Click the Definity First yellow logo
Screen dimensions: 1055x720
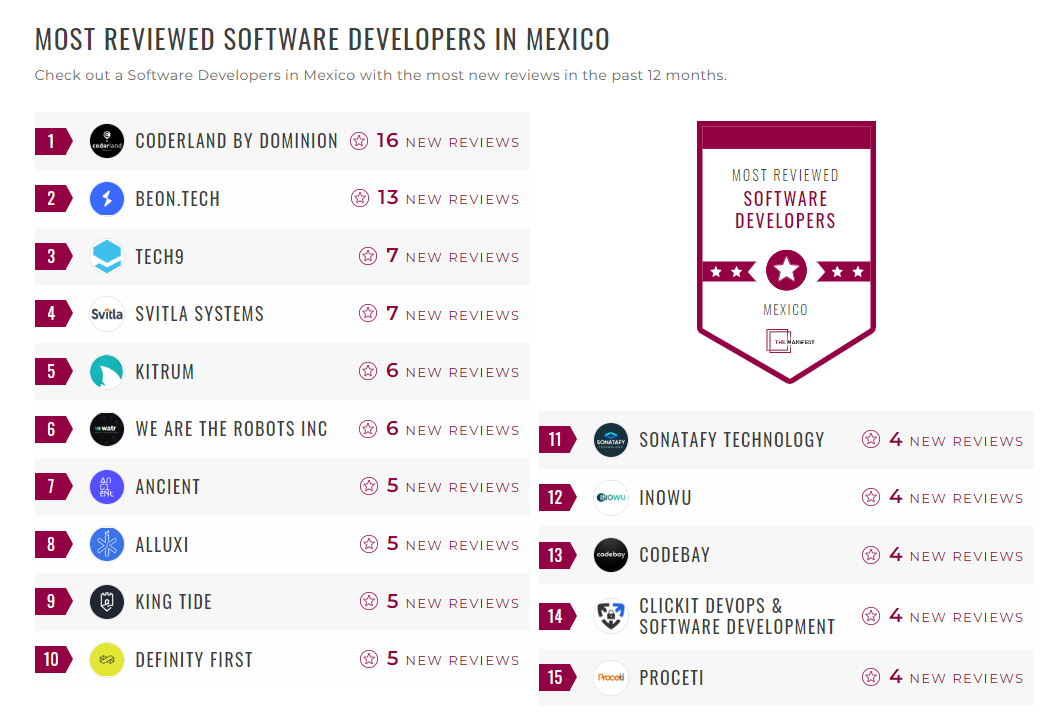(x=107, y=660)
